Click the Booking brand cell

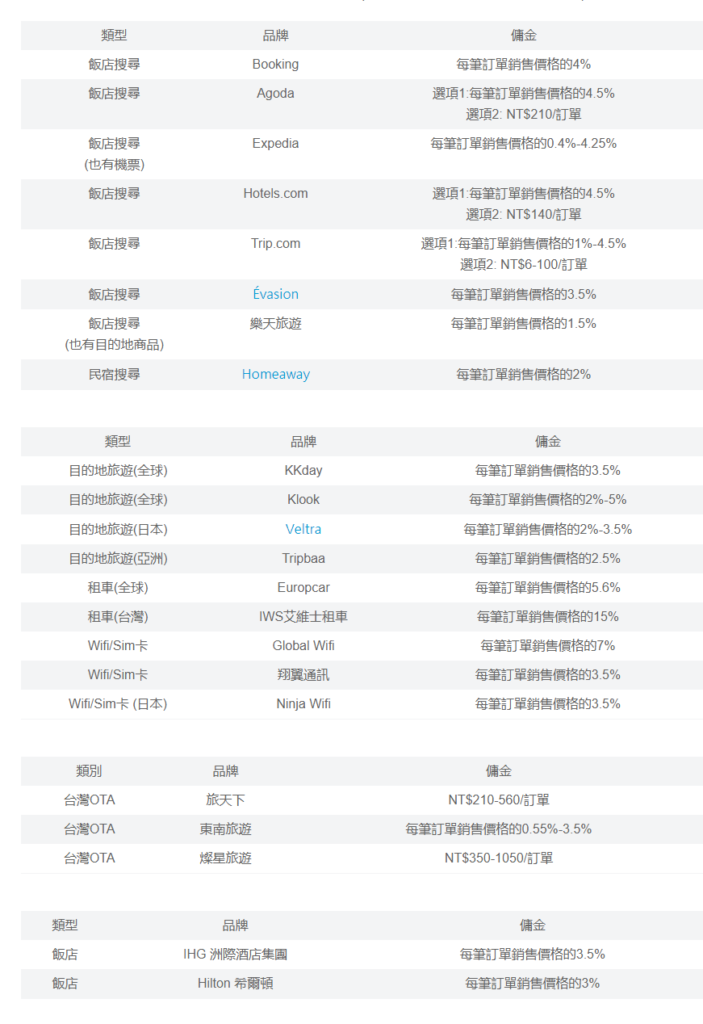coord(275,64)
